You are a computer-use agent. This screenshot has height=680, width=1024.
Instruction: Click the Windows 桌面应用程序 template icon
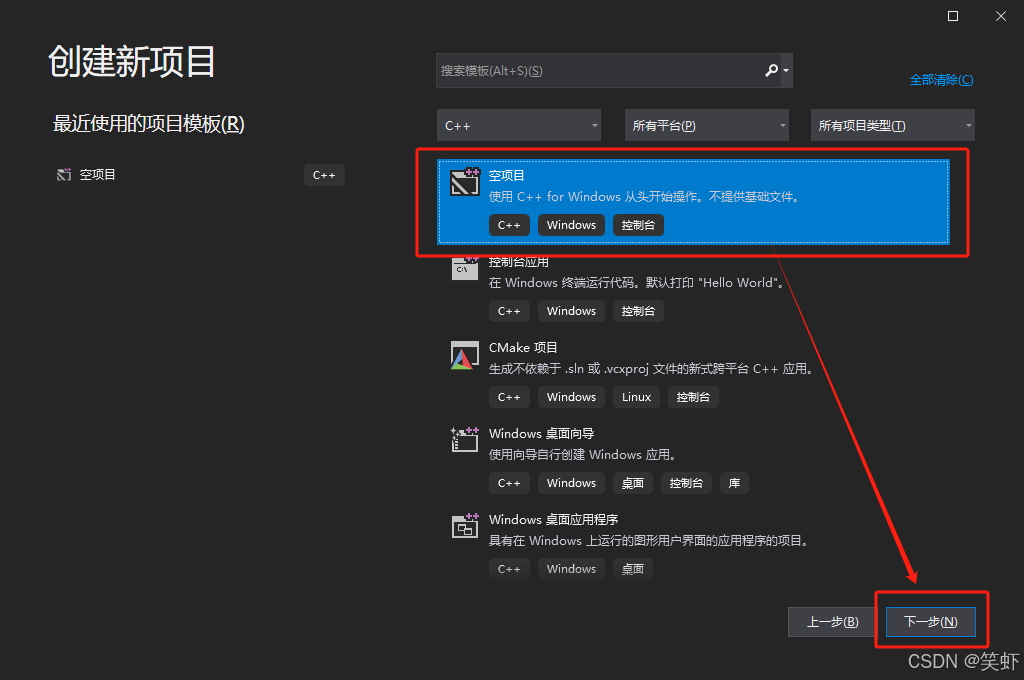(x=465, y=525)
